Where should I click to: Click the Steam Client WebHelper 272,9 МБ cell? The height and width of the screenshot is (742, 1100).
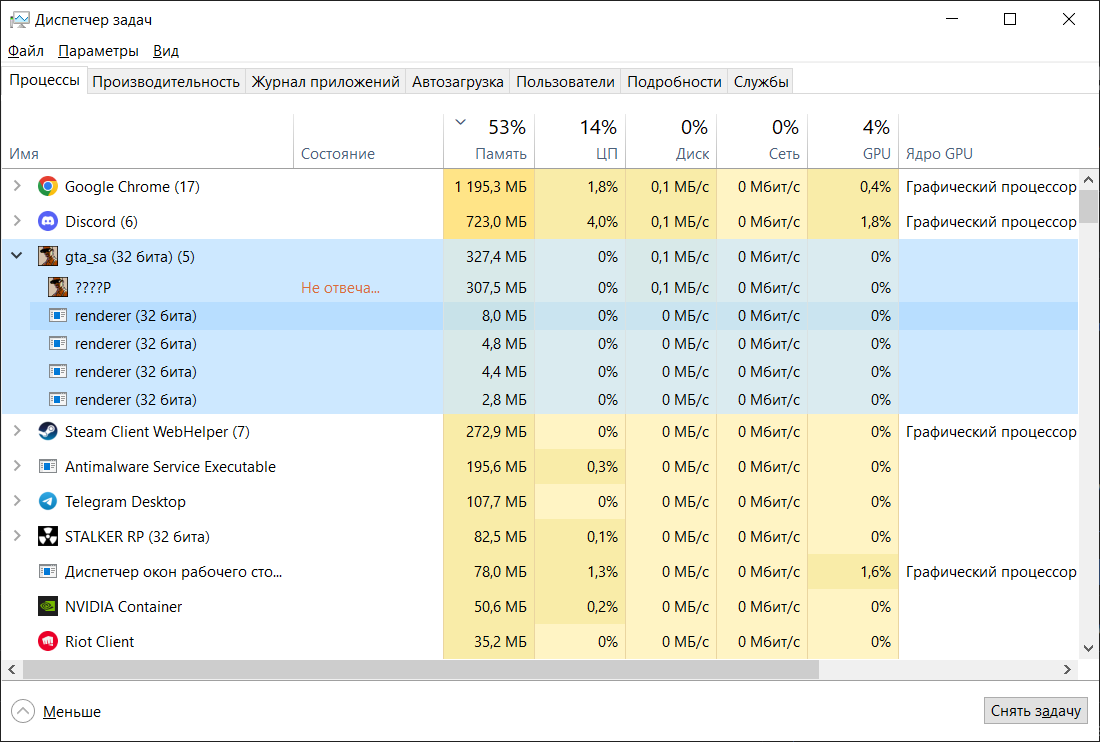[489, 431]
